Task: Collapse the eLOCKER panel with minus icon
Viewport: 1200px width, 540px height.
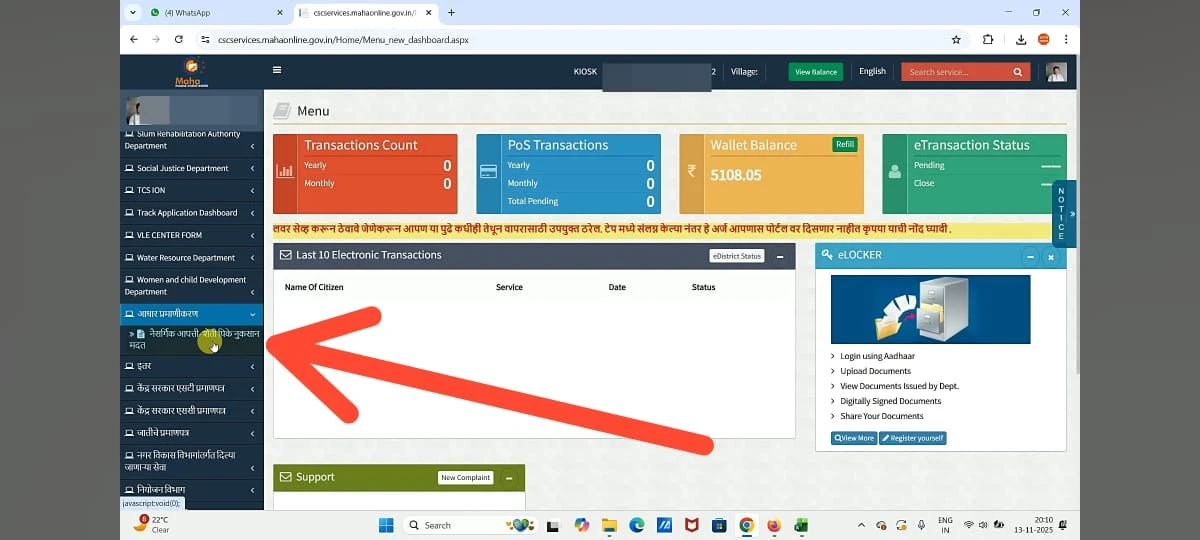Action: pyautogui.click(x=1030, y=257)
